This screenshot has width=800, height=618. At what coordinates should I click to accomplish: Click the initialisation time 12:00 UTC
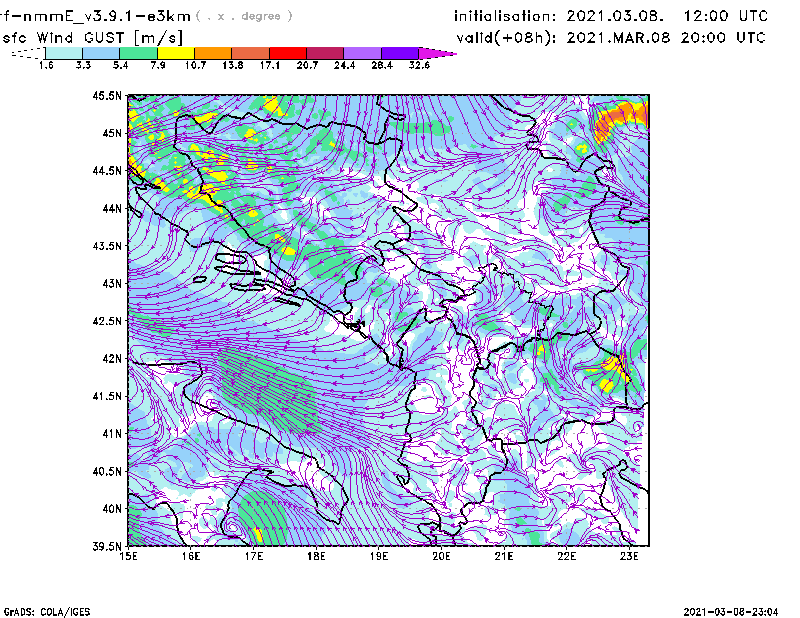tap(725, 16)
